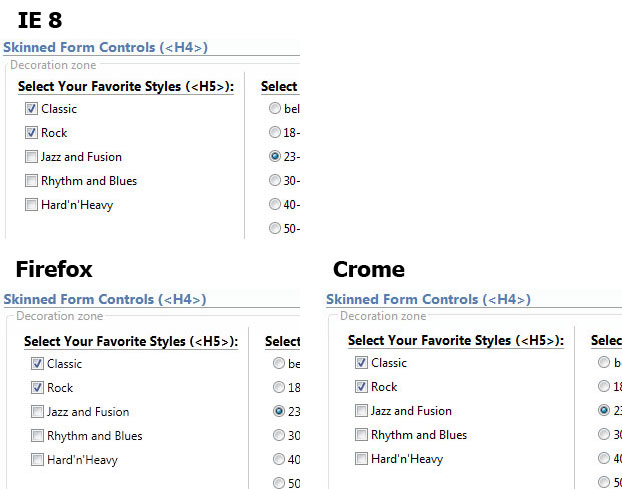Image resolution: width=622 pixels, height=489 pixels.
Task: Select the 40 radio button in Firefox panel
Action: click(279, 459)
